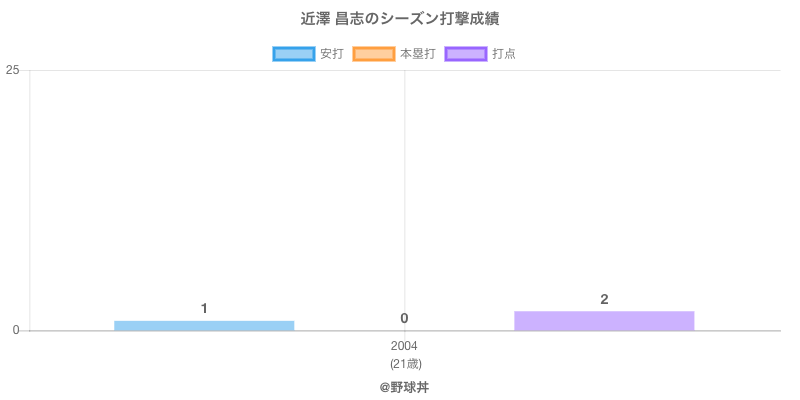The height and width of the screenshot is (400, 800).
Task: Click the 0 tick label on the y-axis
Action: [x=16, y=330]
